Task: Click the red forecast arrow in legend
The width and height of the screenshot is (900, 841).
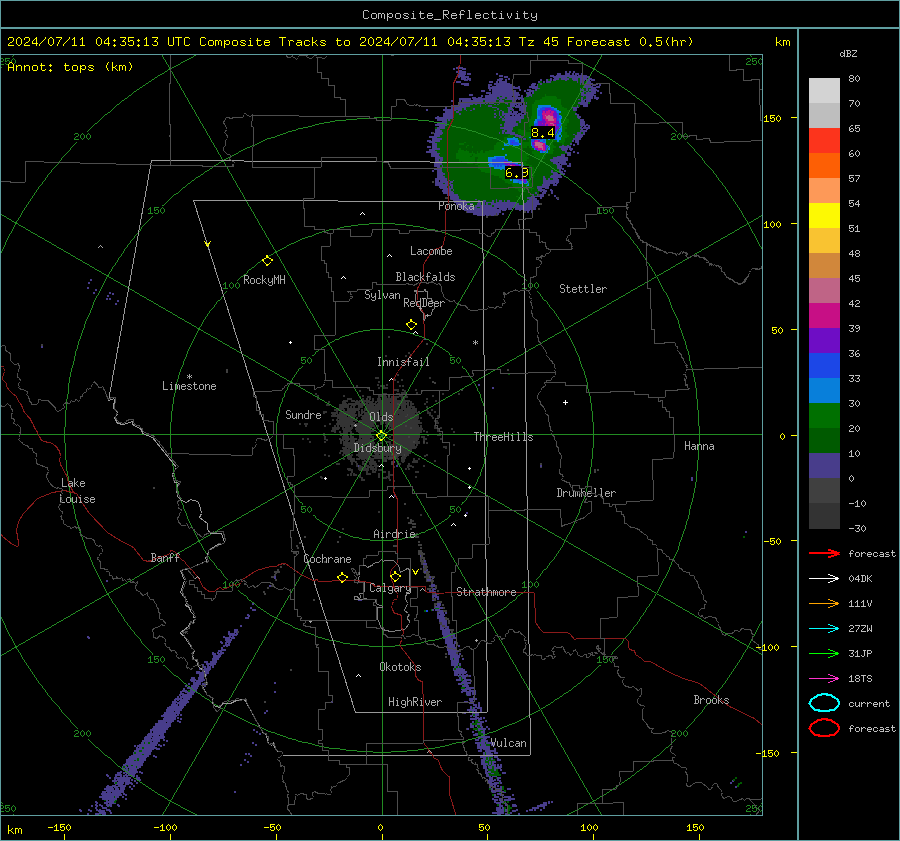Action: 824,553
